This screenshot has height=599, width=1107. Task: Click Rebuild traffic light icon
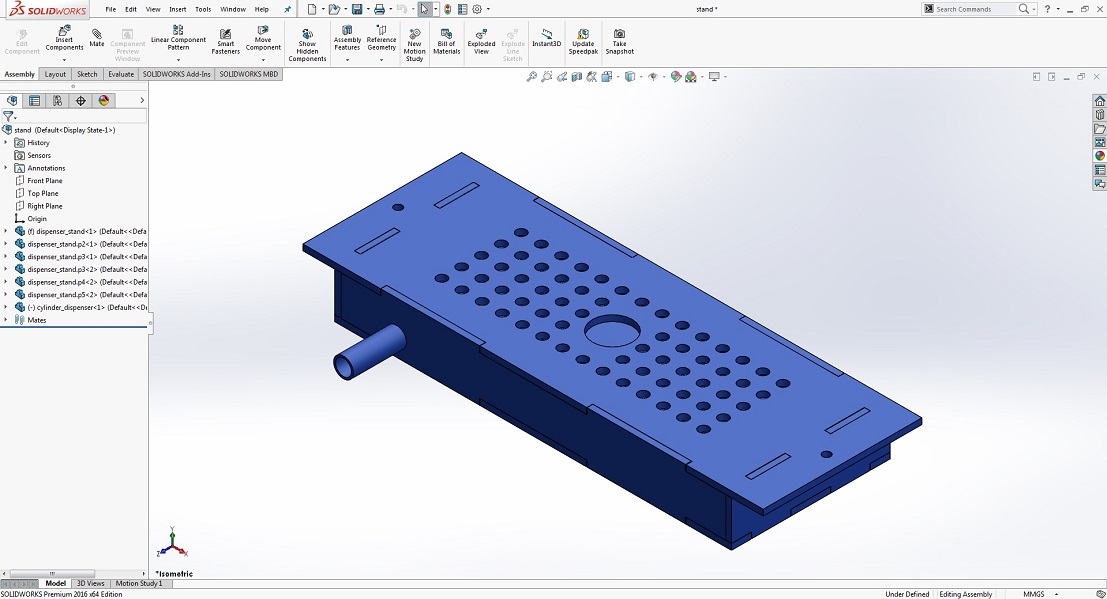coord(448,9)
